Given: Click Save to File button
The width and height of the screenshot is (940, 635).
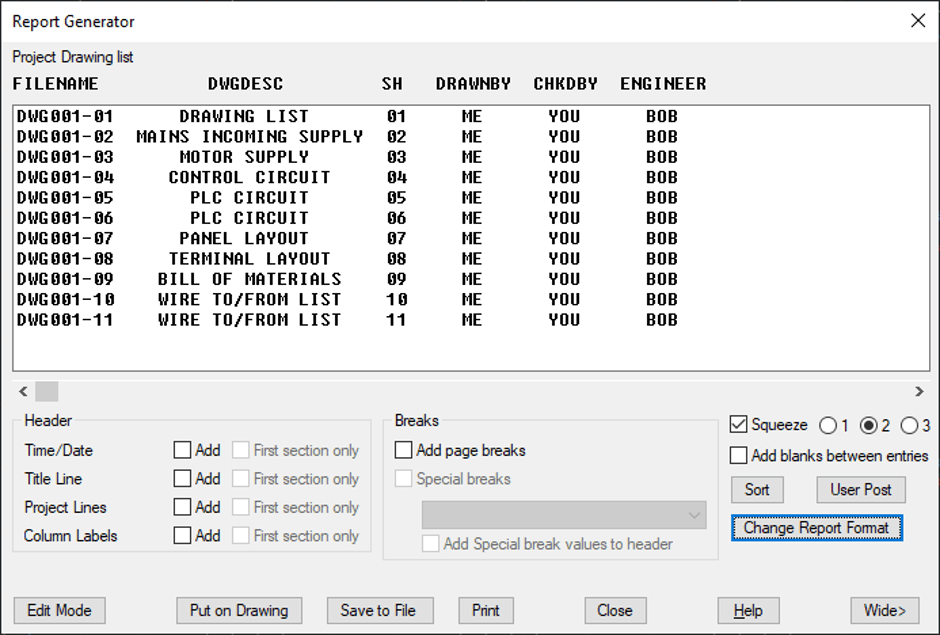Looking at the screenshot, I should click(x=380, y=610).
